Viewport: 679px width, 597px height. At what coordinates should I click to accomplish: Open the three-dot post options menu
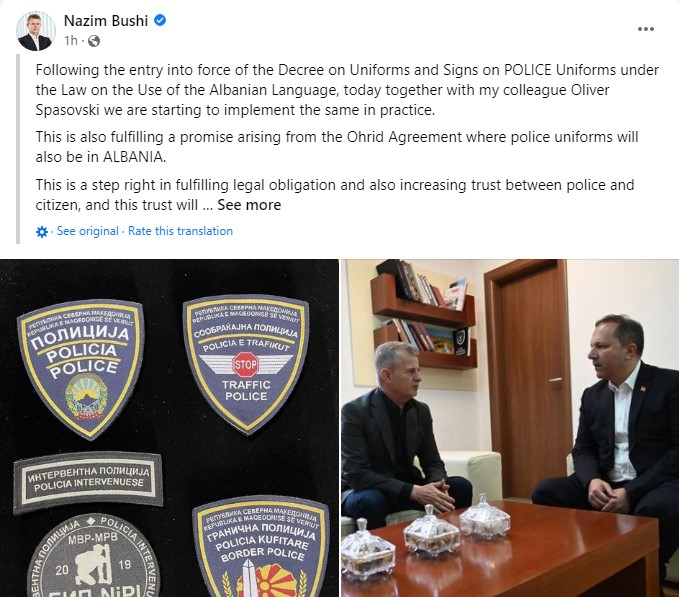(x=646, y=29)
